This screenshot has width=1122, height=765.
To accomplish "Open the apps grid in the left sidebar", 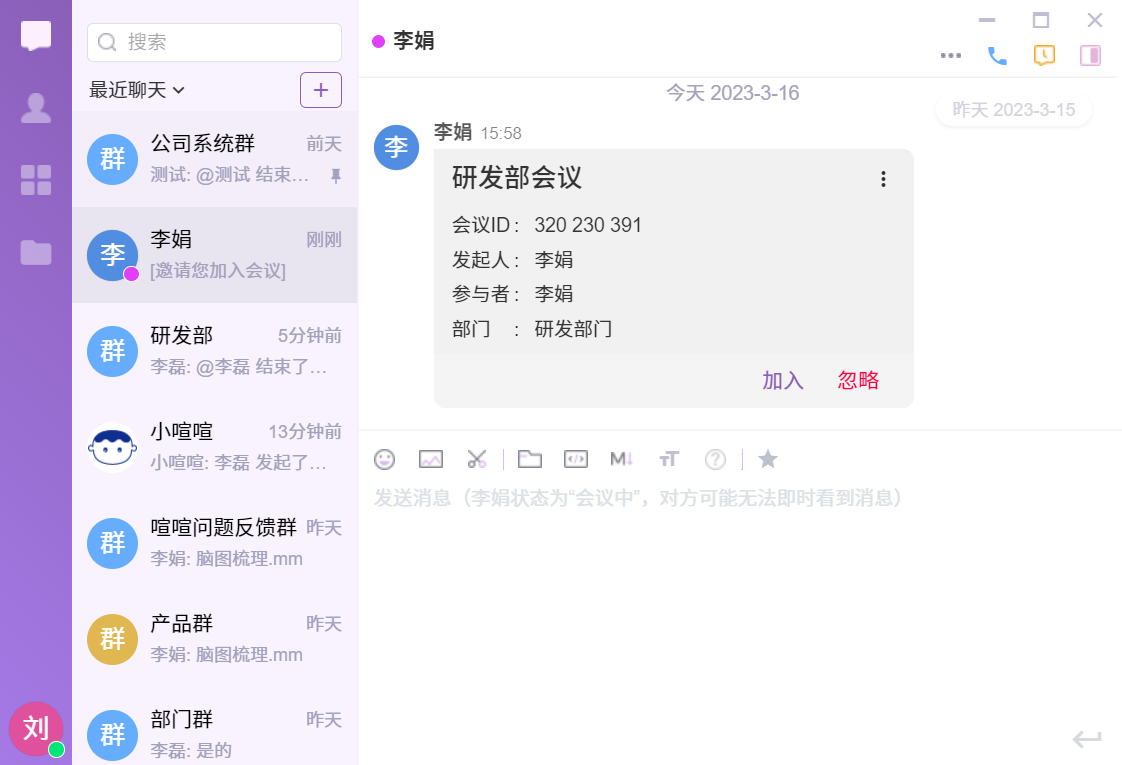I will tap(36, 180).
